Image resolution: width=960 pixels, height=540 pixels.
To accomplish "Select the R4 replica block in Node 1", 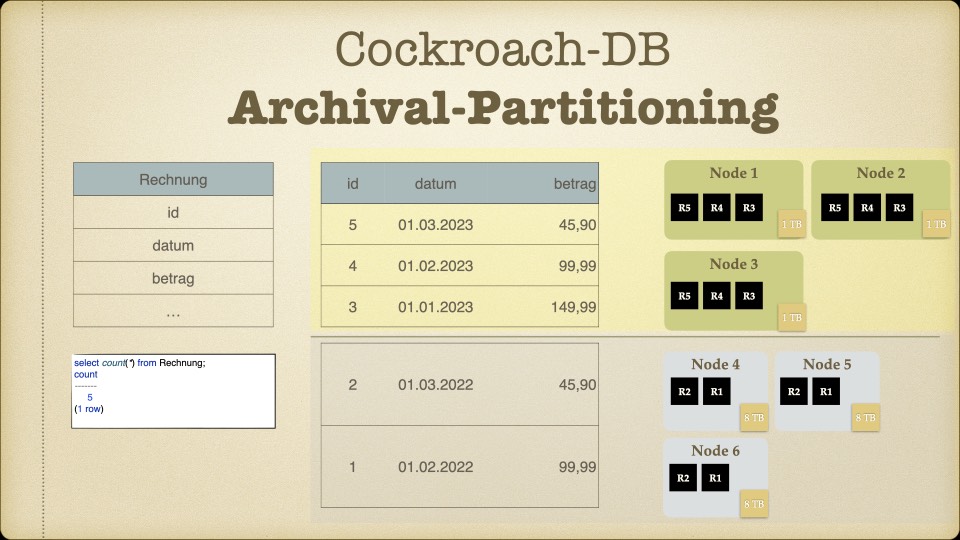I will (716, 208).
